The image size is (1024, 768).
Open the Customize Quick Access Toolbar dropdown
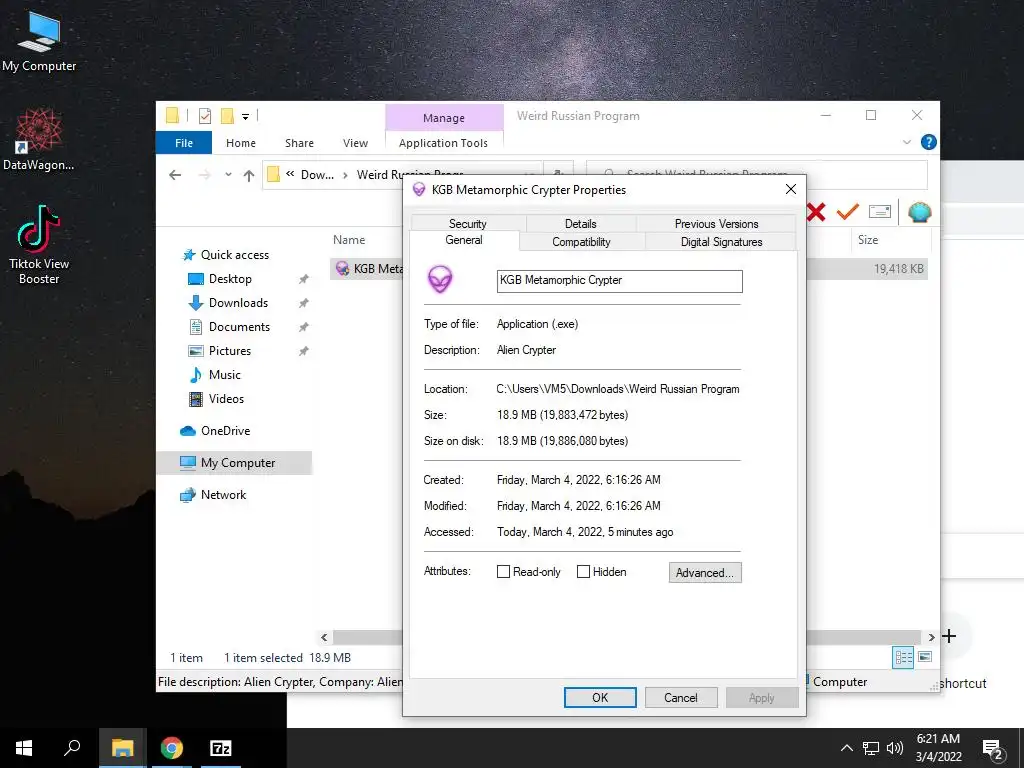point(246,117)
